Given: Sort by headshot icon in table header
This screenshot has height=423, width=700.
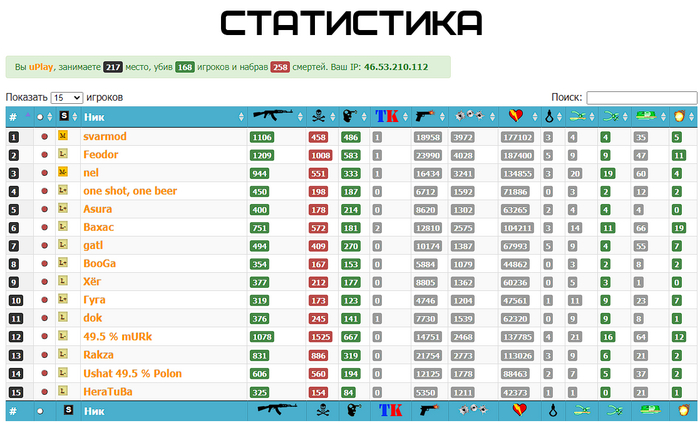Looking at the screenshot, I should (x=350, y=116).
